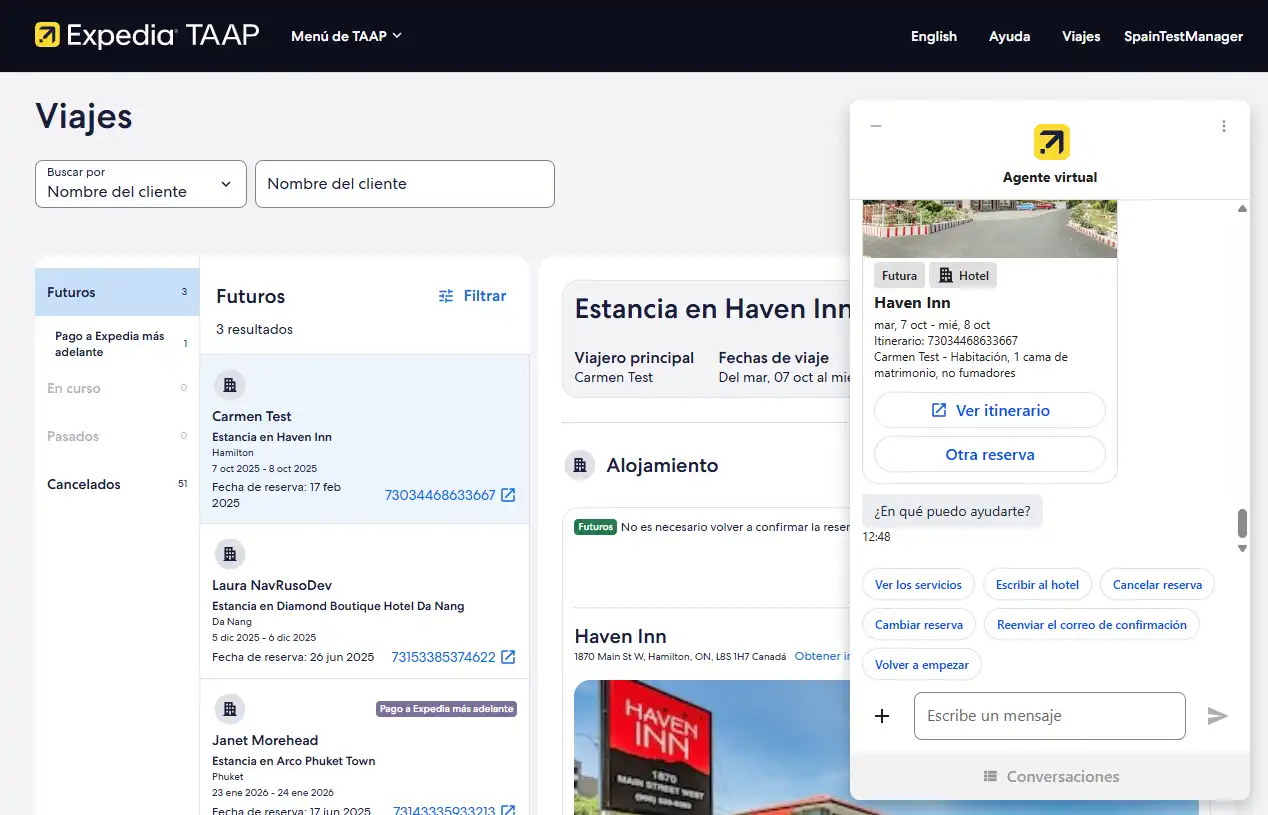Open the Menú de TAAP dropdown
Screen dimensions: 1268x815
(x=346, y=36)
